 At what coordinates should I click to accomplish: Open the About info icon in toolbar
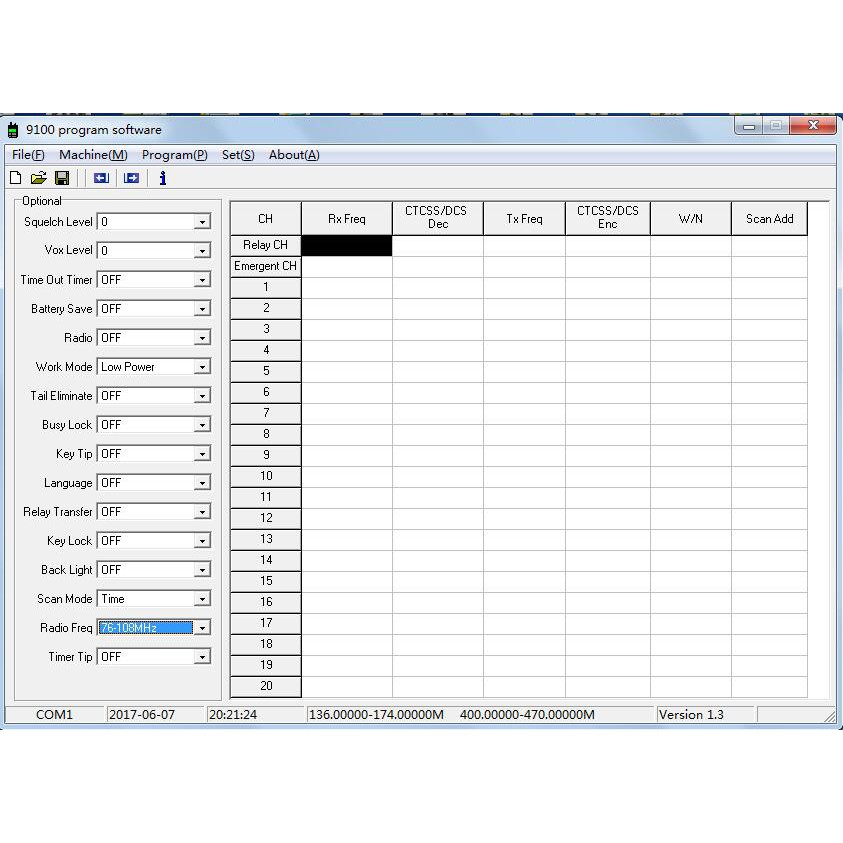pos(163,178)
